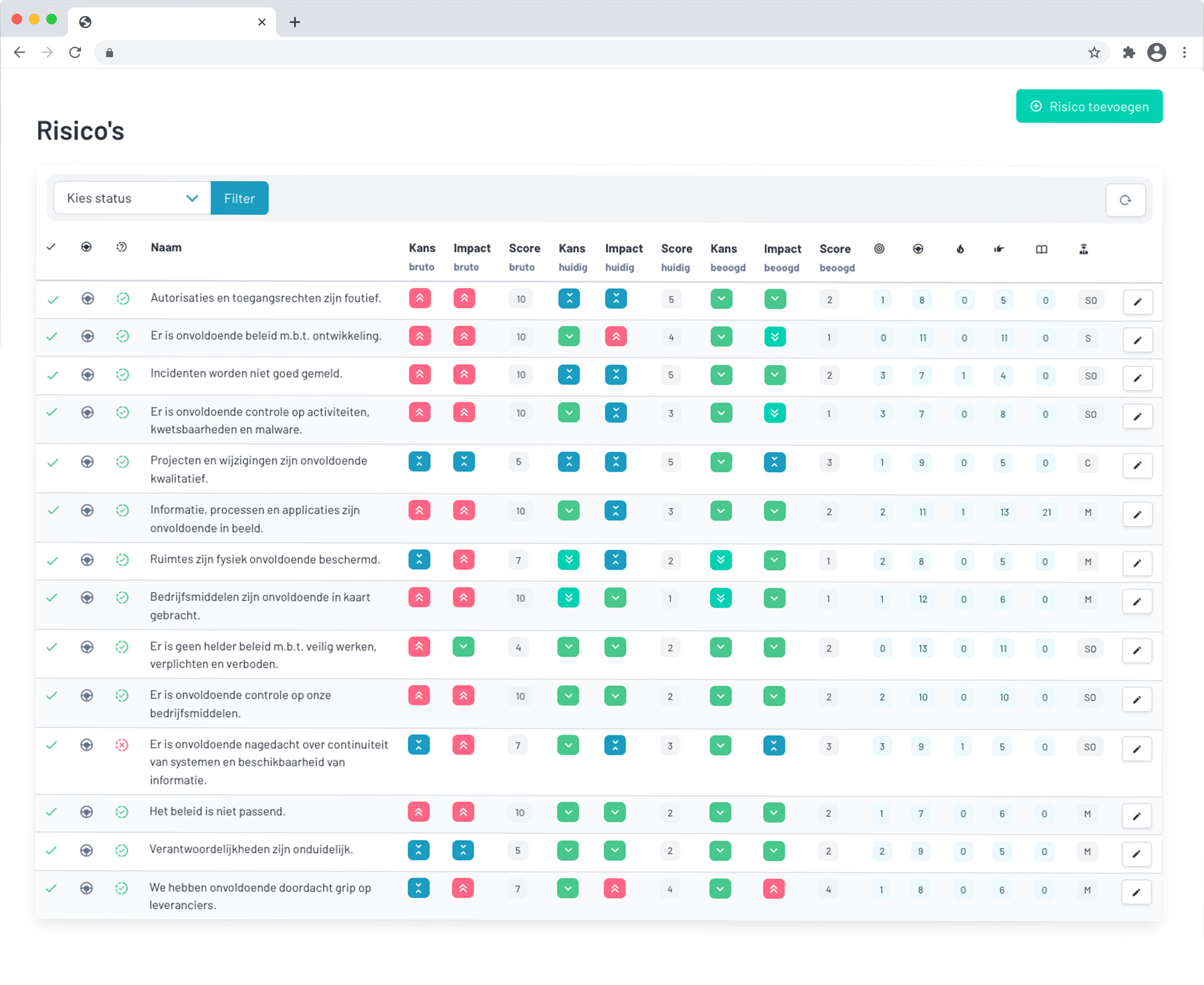Toggle the checkmark in the table header
The image size is (1204, 985).
tap(51, 247)
